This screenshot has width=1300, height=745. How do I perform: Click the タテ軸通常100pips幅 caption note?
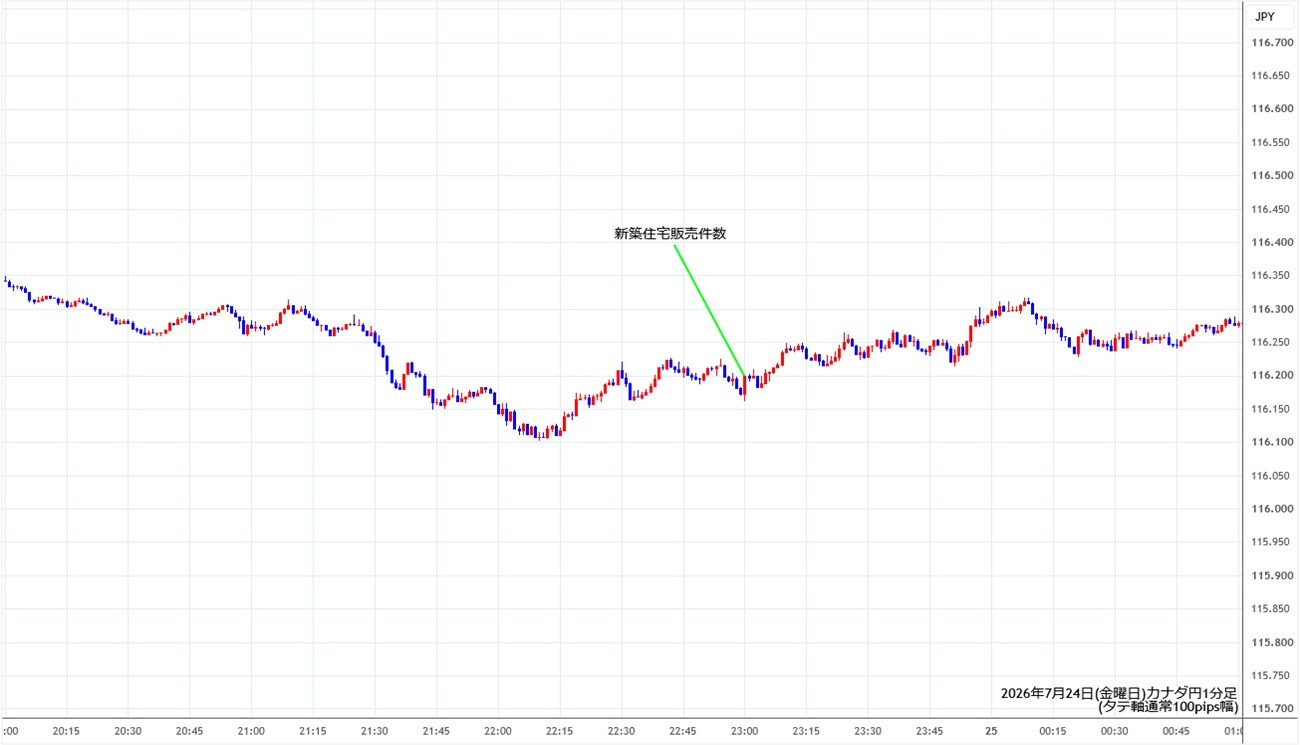[x=1167, y=706]
